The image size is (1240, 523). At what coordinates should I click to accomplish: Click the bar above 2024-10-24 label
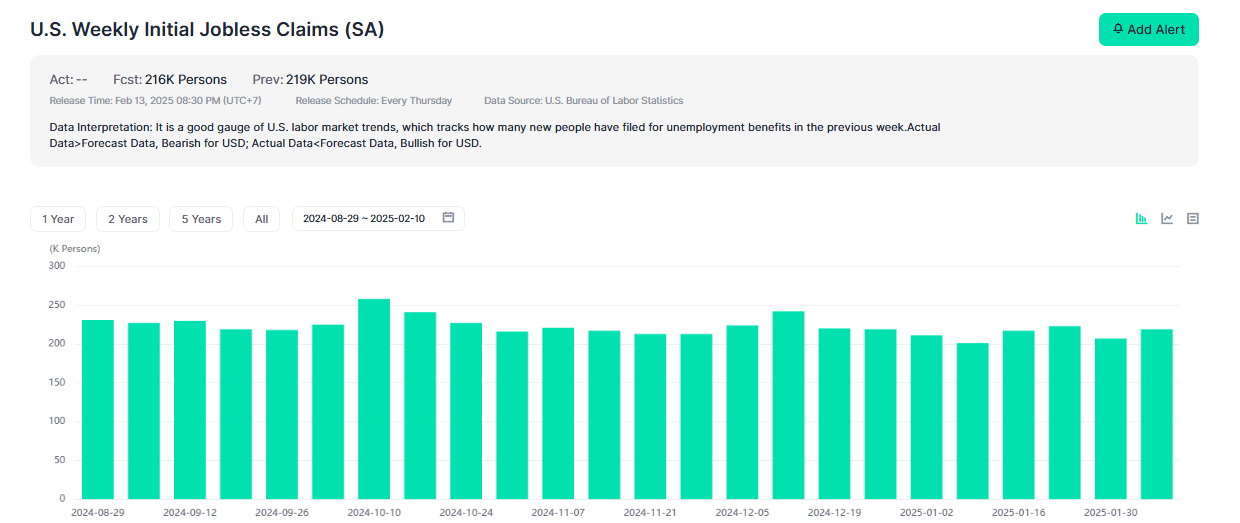click(x=466, y=411)
